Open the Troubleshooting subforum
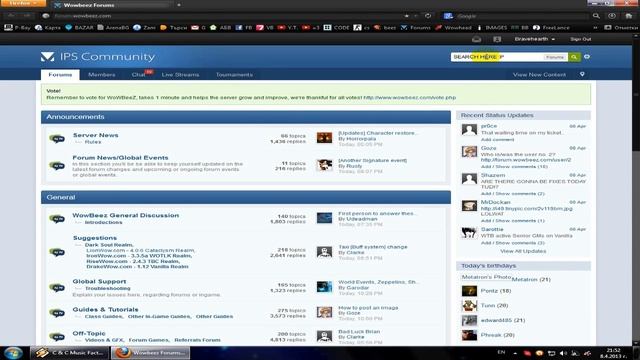 click(x=108, y=288)
